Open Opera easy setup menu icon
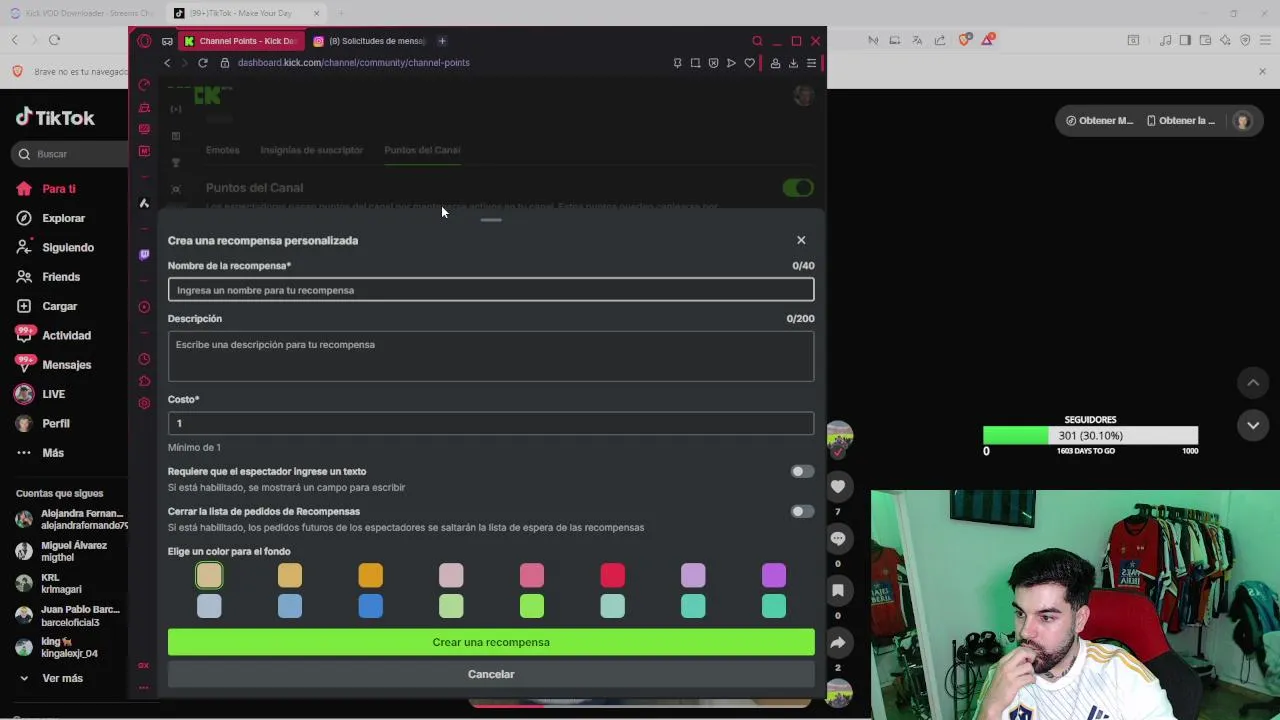The height and width of the screenshot is (720, 1280). click(811, 63)
